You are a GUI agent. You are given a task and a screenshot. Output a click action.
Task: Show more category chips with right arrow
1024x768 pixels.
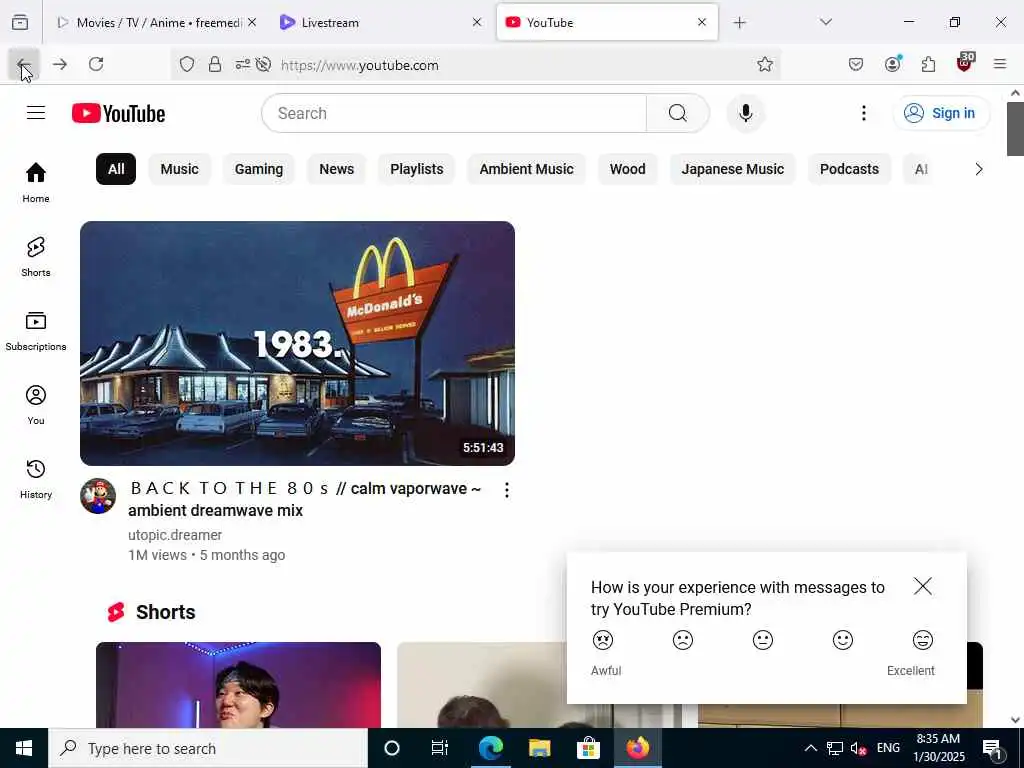tap(978, 169)
